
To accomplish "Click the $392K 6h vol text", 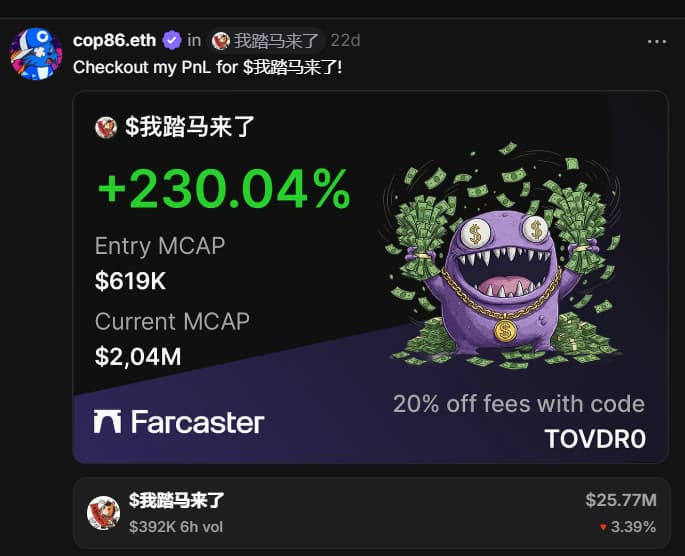I will (176, 527).
